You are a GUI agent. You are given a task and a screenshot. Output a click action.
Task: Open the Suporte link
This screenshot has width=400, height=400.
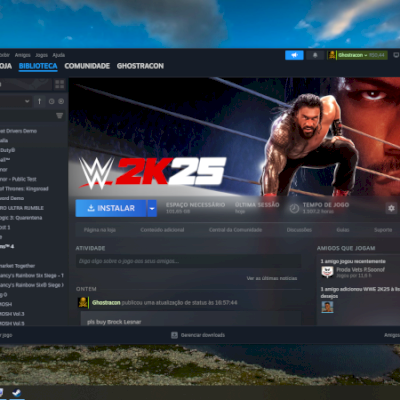(383, 230)
